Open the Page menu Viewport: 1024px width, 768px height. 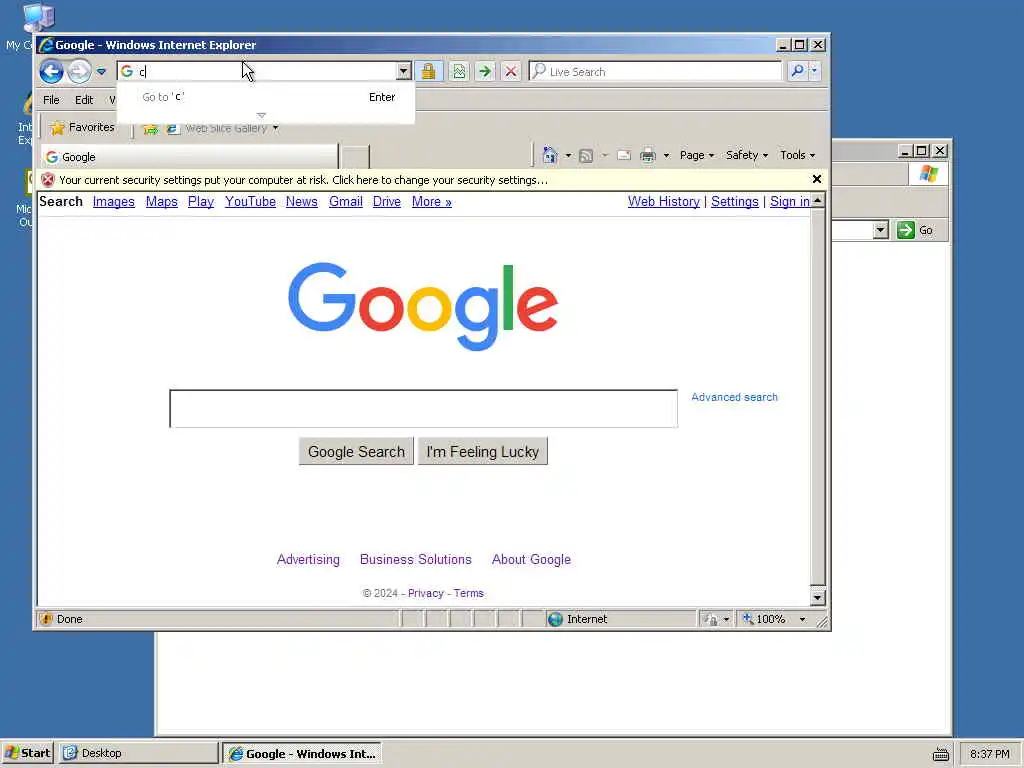(697, 155)
